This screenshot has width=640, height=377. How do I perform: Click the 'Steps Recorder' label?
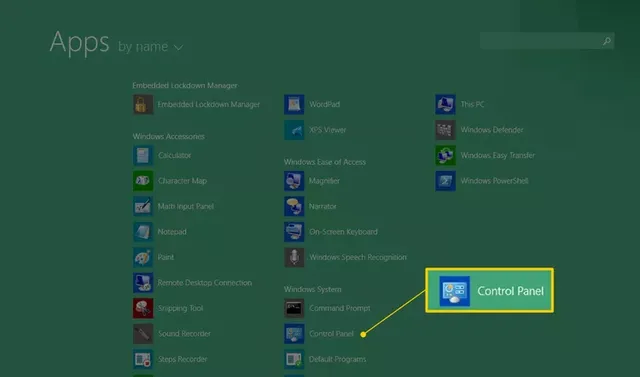[x=182, y=359]
